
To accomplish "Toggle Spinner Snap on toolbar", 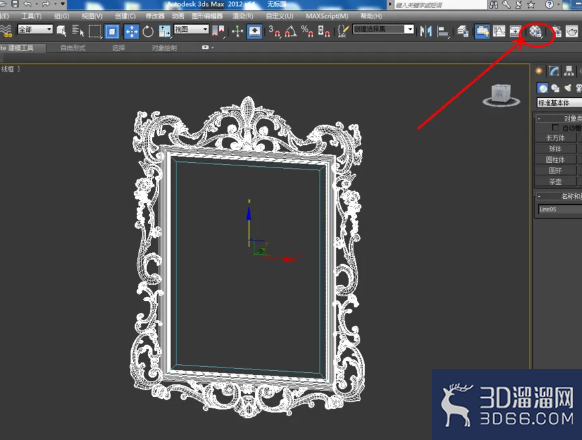I will (324, 31).
